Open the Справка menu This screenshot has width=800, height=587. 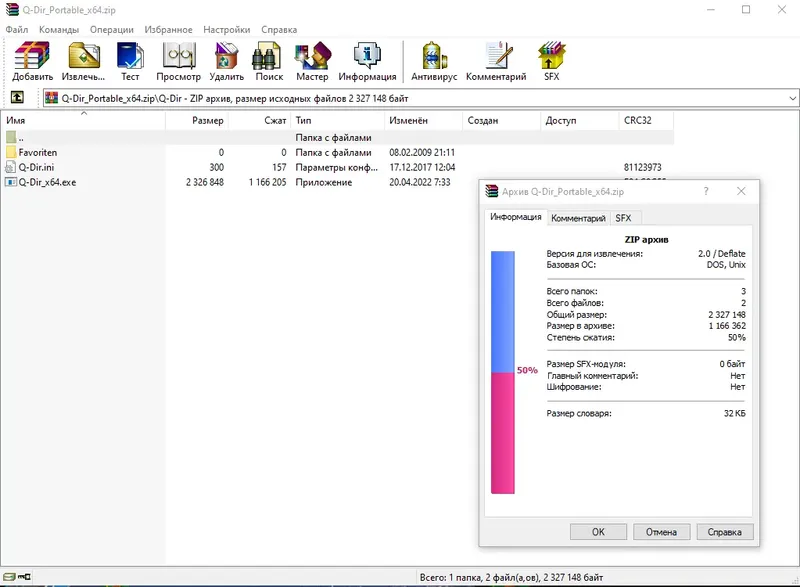click(x=279, y=30)
